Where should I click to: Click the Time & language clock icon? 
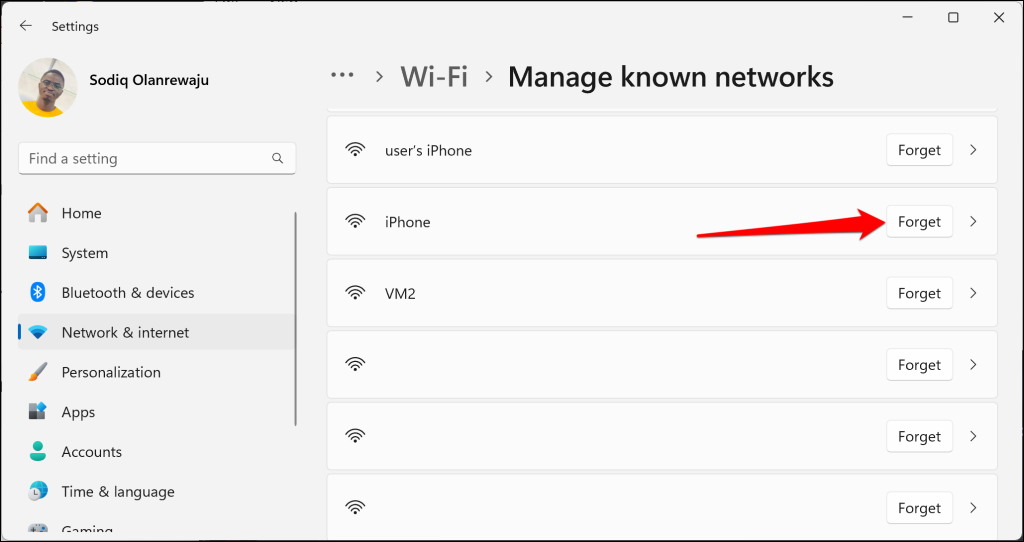(x=38, y=492)
